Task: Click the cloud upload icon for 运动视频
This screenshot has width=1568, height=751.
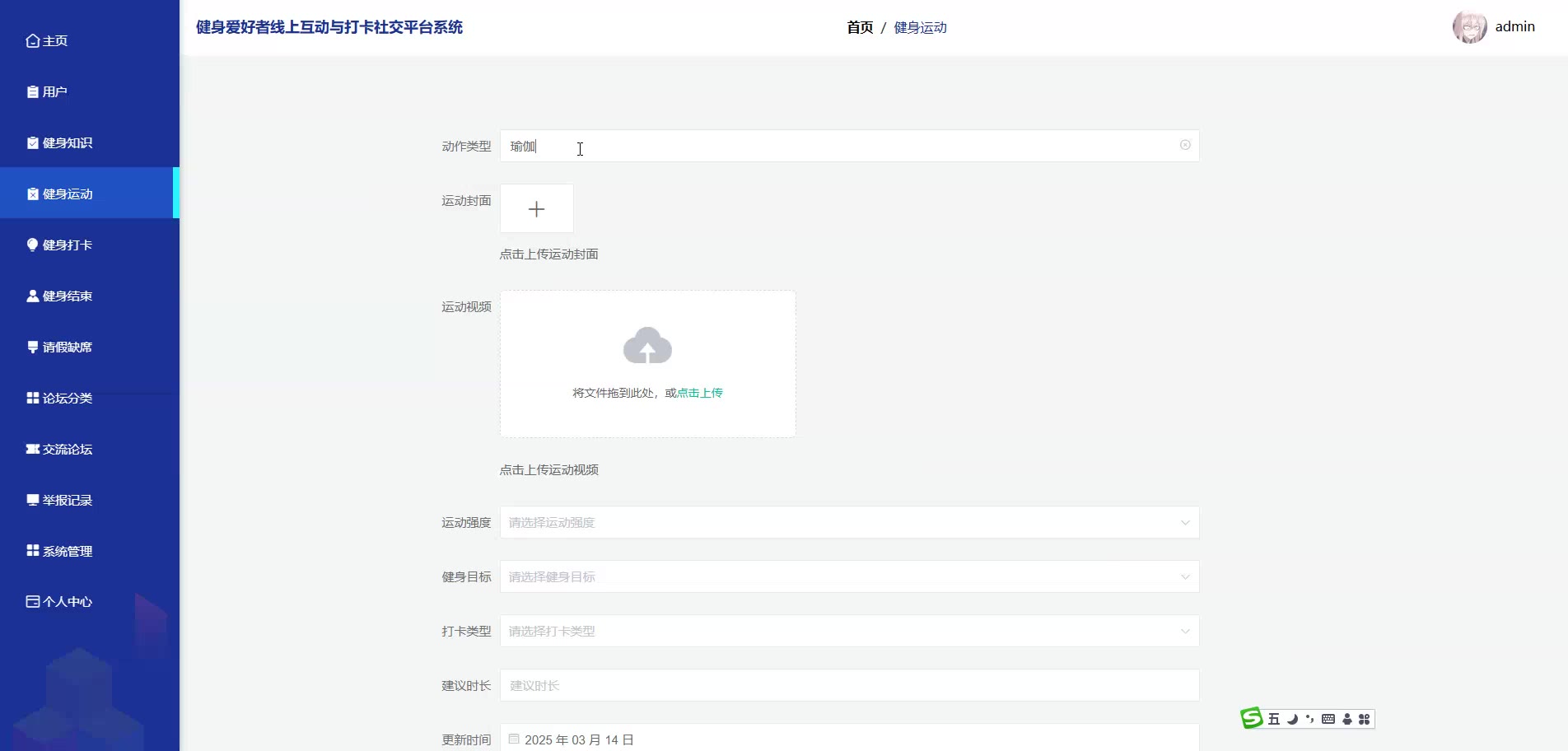Action: click(x=647, y=347)
